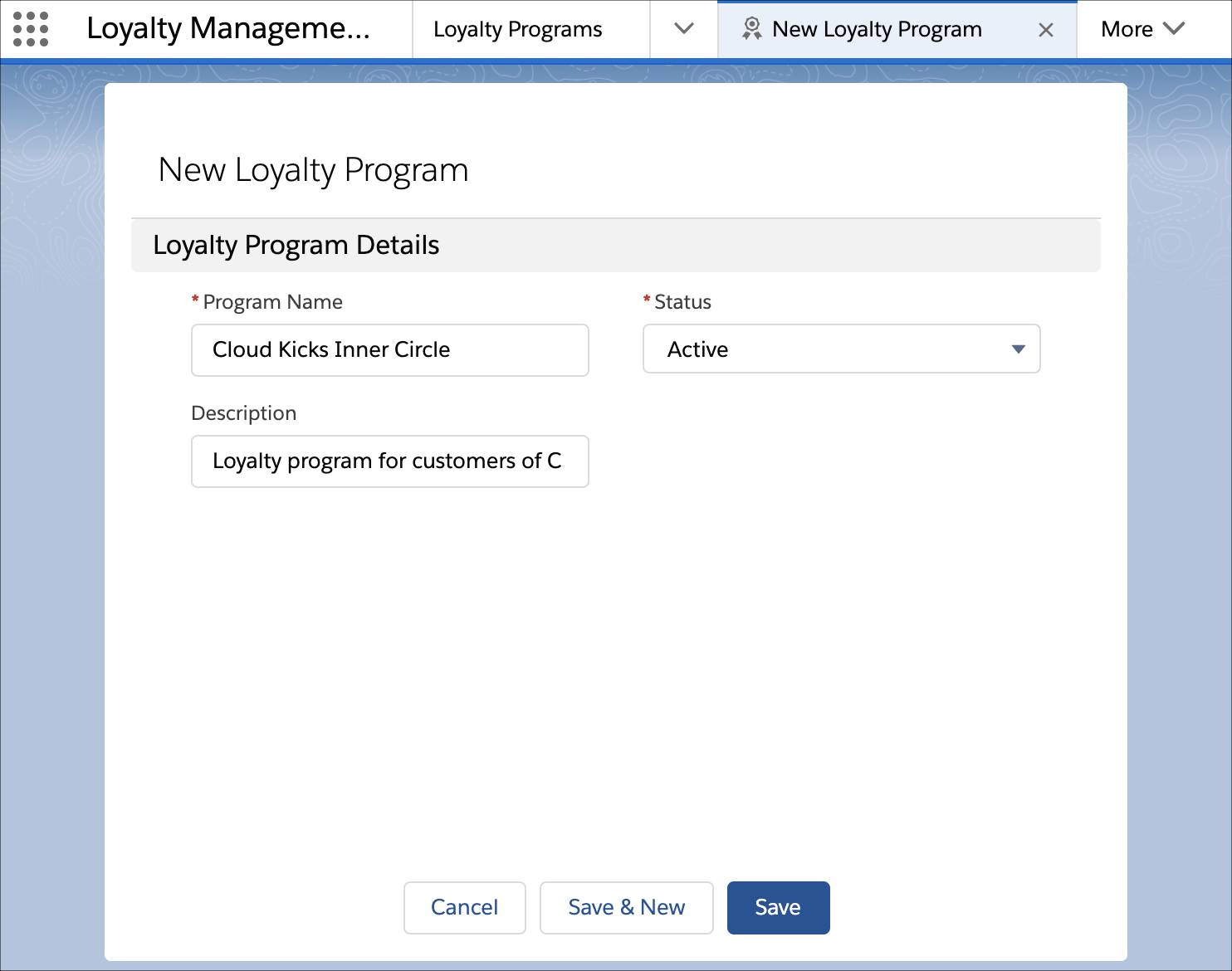Click the Loyalty Program Details section header
The image size is (1232, 971).
pos(296,245)
